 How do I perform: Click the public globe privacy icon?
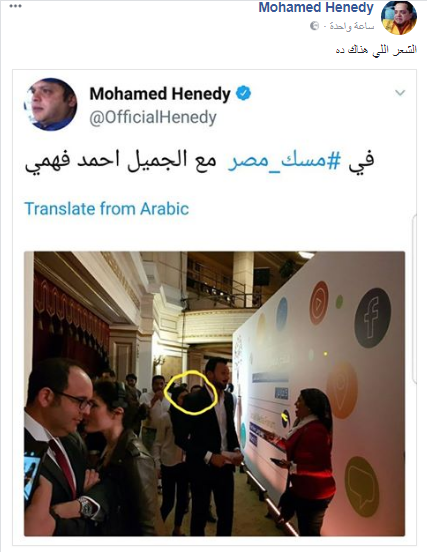314,26
